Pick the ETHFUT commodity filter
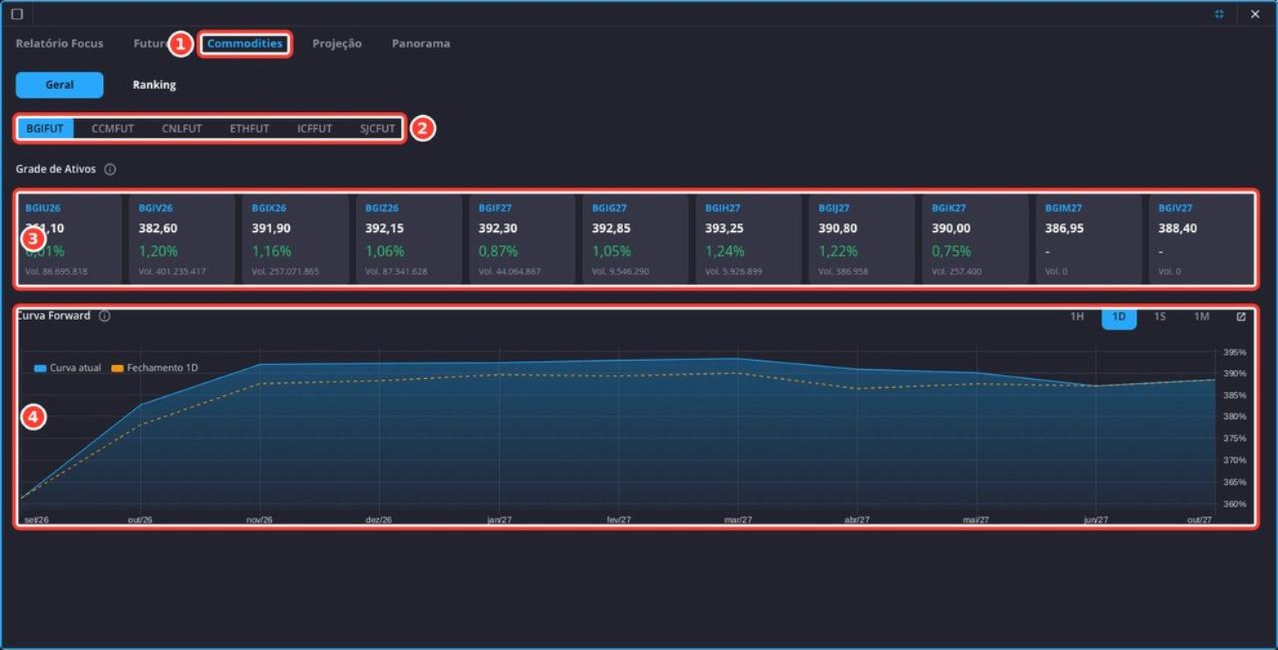This screenshot has height=650, width=1278. coord(249,129)
